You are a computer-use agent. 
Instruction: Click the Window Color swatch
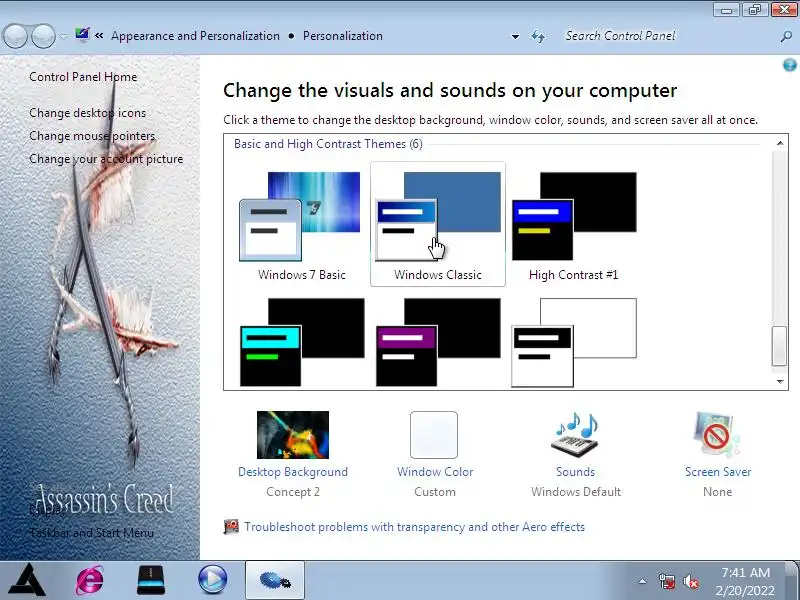click(434, 435)
